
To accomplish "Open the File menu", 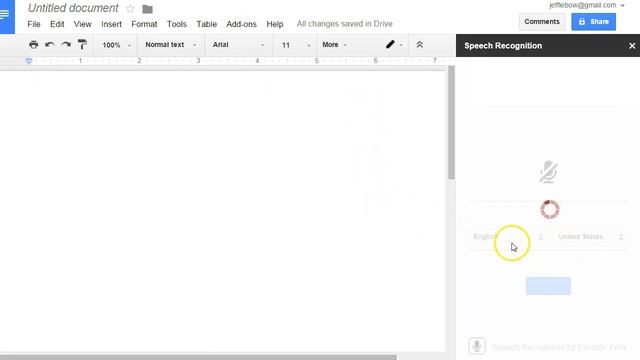I will (x=34, y=24).
